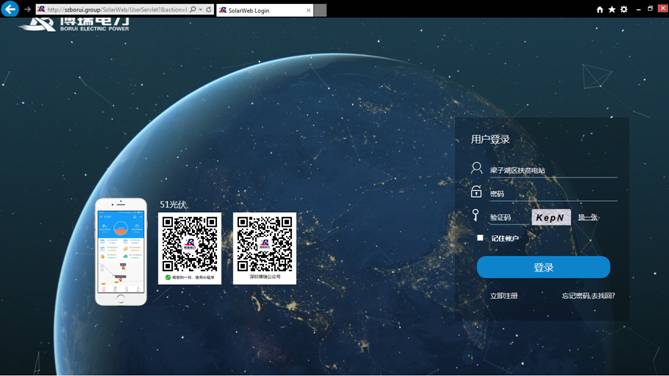Click the 密码 password field

[553, 194]
